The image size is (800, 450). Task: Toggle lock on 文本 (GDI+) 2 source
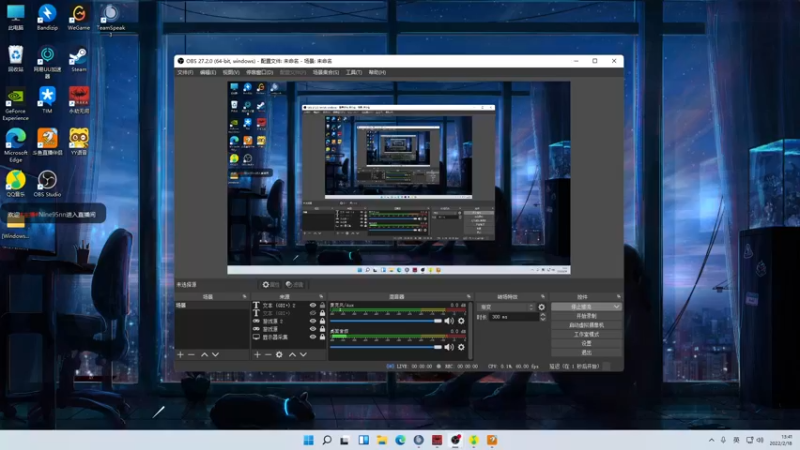click(322, 305)
